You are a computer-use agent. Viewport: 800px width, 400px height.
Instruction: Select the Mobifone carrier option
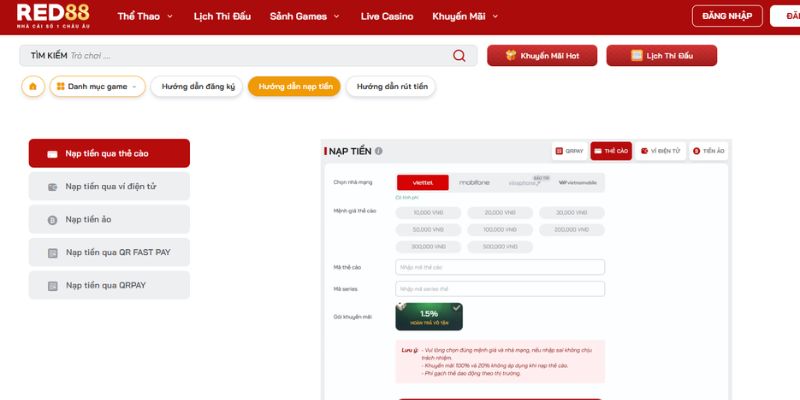[x=474, y=182]
